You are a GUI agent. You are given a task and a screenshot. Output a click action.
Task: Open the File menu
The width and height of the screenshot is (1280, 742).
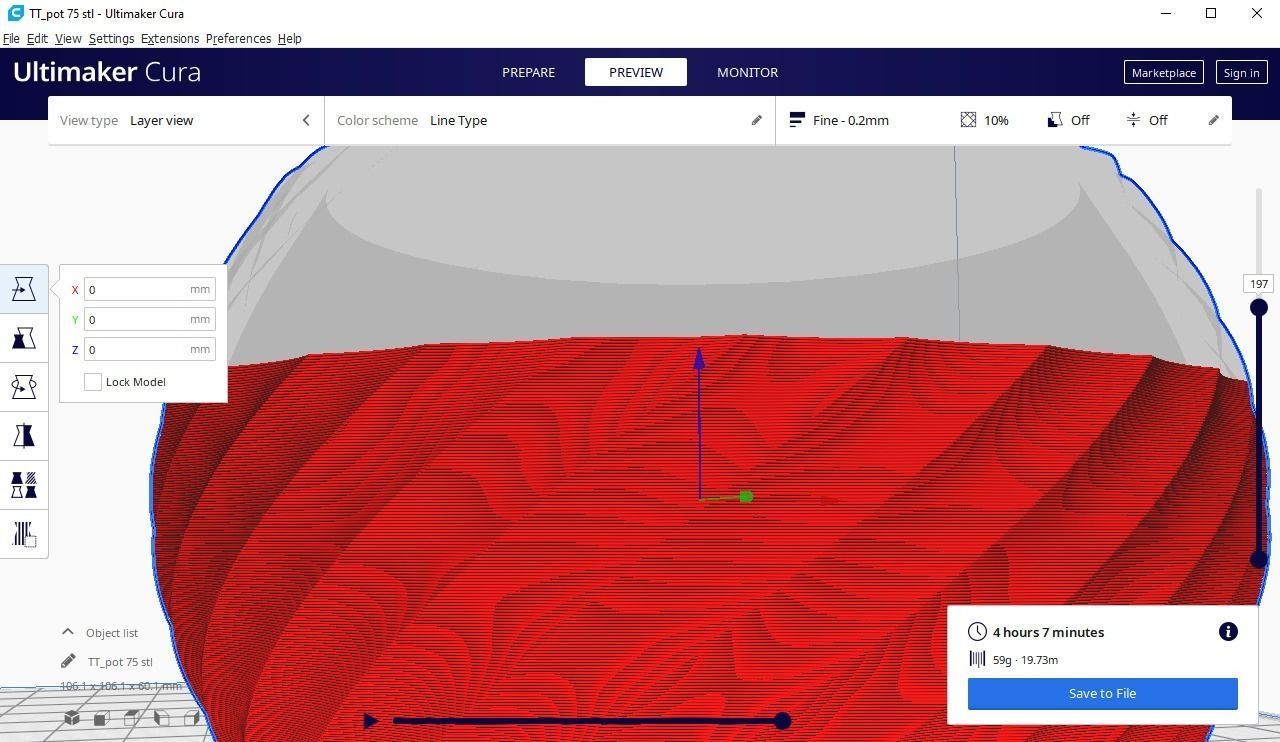point(11,38)
